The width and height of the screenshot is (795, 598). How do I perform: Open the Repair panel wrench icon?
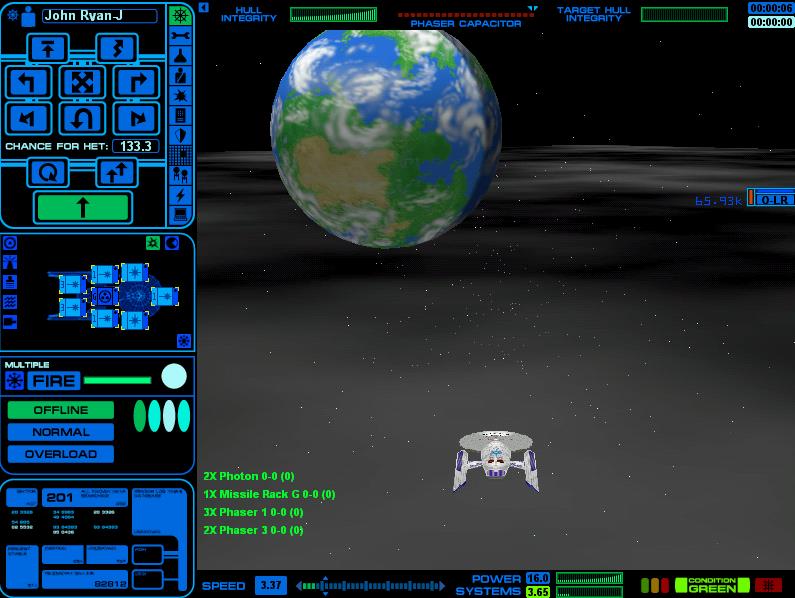pyautogui.click(x=180, y=36)
